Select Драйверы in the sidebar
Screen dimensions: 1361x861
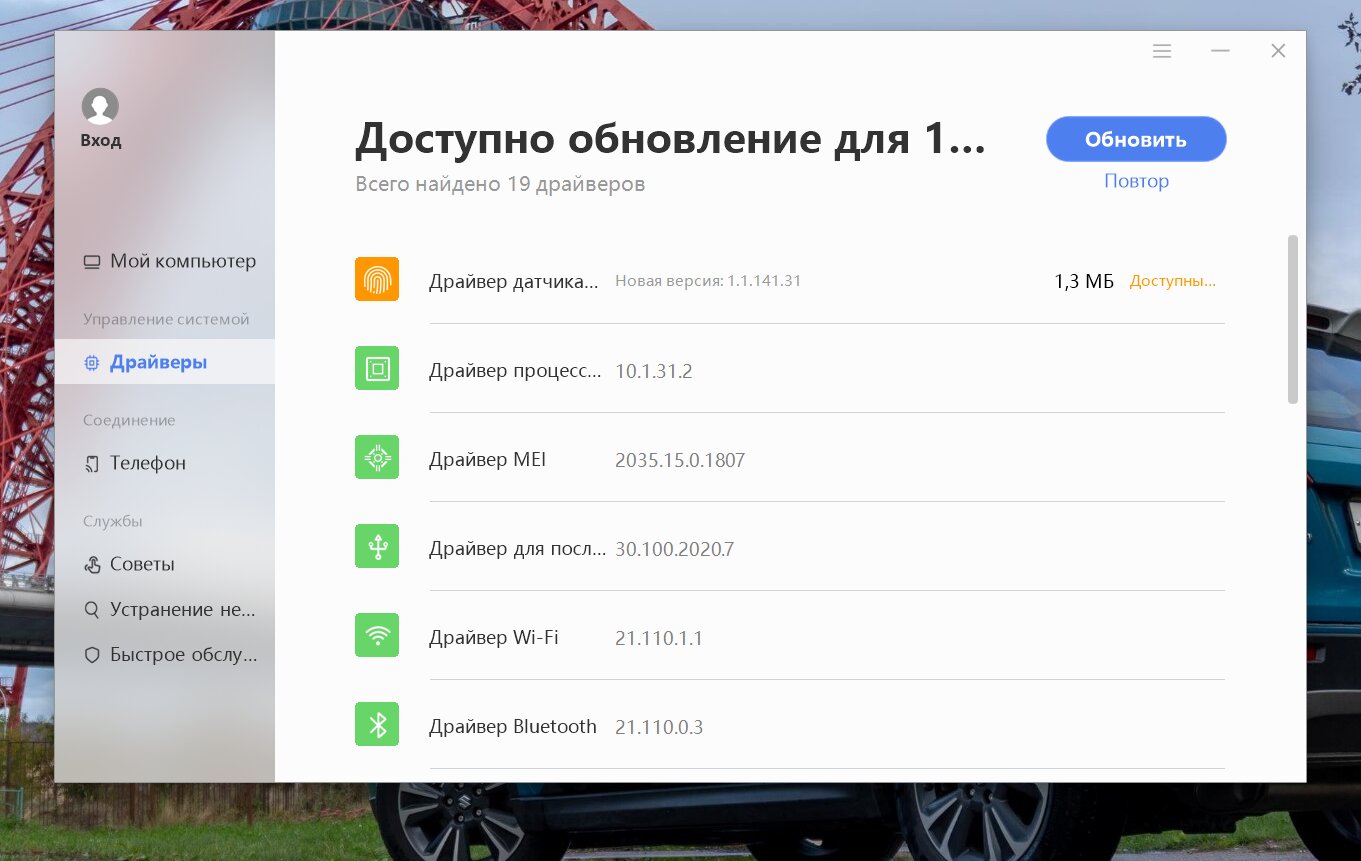pos(165,362)
